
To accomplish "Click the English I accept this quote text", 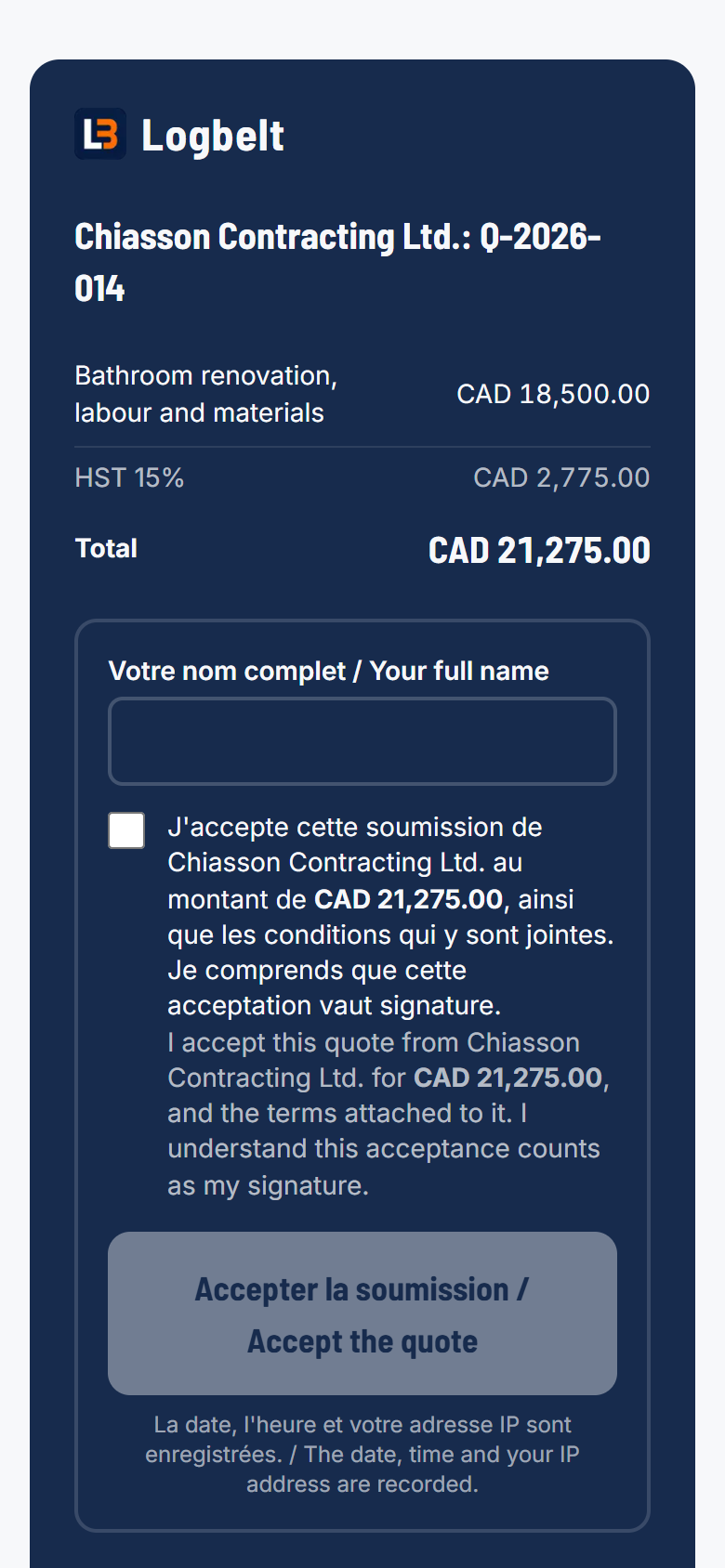I will pyautogui.click(x=389, y=1114).
